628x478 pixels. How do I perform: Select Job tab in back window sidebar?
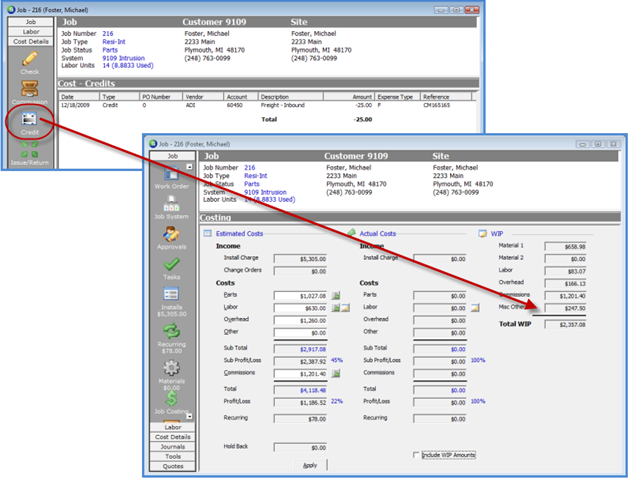point(30,22)
